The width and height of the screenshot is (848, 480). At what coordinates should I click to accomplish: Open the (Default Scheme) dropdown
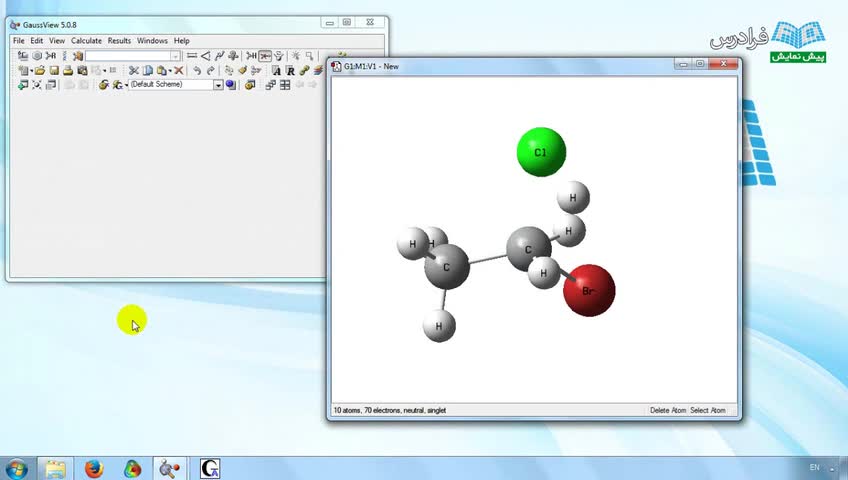click(x=217, y=85)
